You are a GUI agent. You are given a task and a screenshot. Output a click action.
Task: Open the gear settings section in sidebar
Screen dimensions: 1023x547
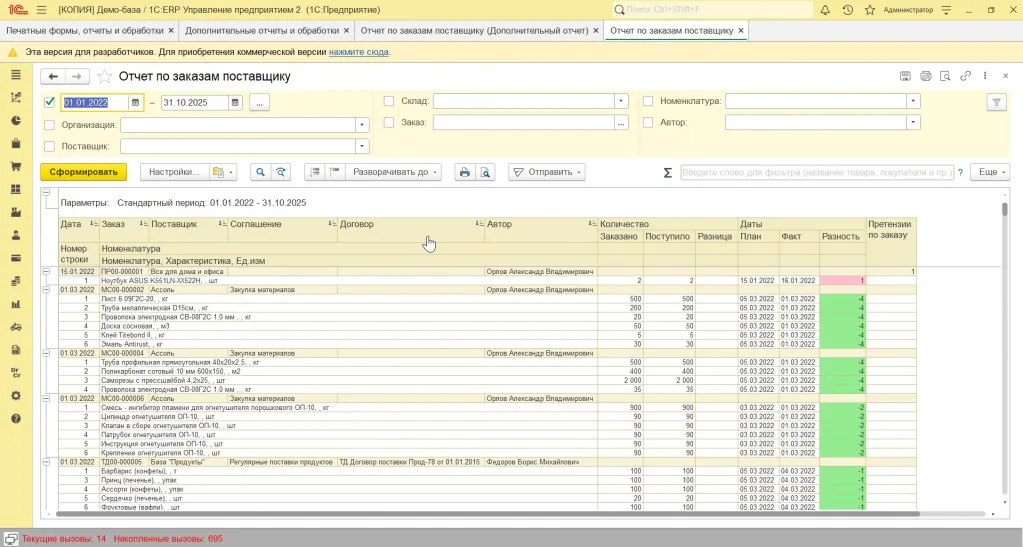(x=16, y=396)
